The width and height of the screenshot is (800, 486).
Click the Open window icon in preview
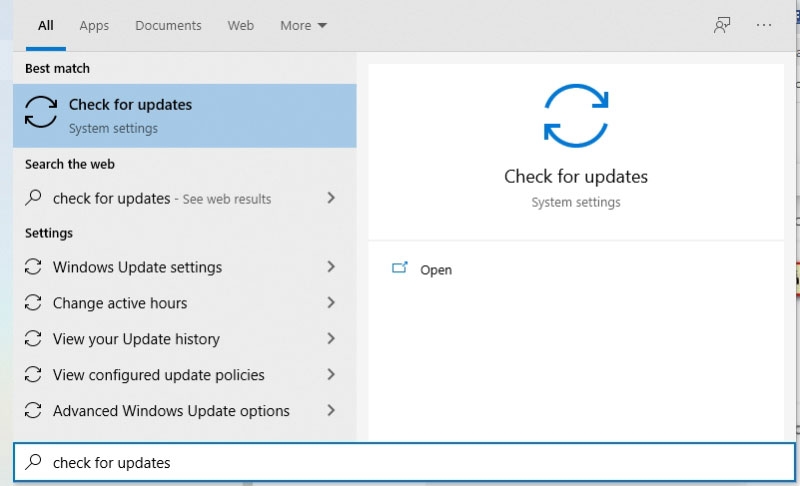[x=399, y=268]
